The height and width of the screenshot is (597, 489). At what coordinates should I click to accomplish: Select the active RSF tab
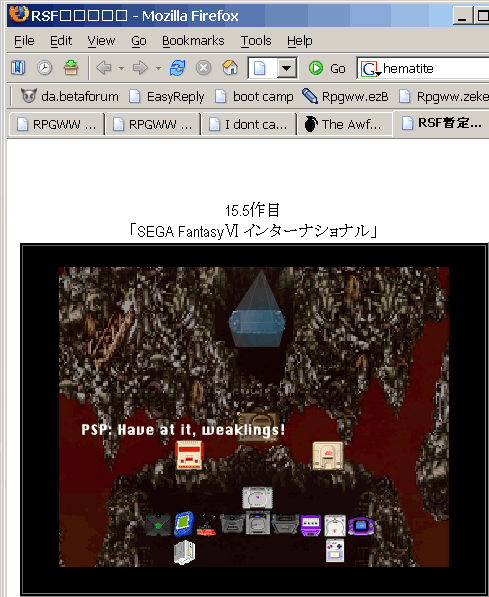[441, 123]
